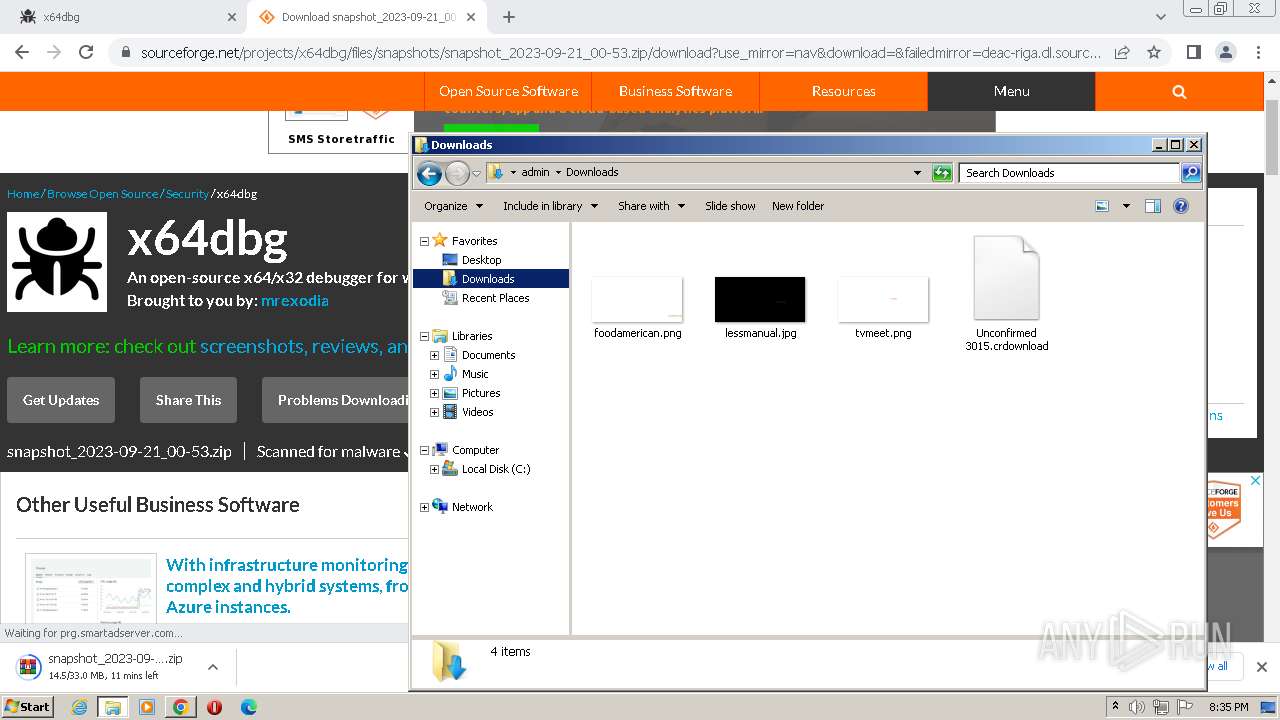Open the browser side panel icon
1280x720 pixels.
click(1193, 52)
